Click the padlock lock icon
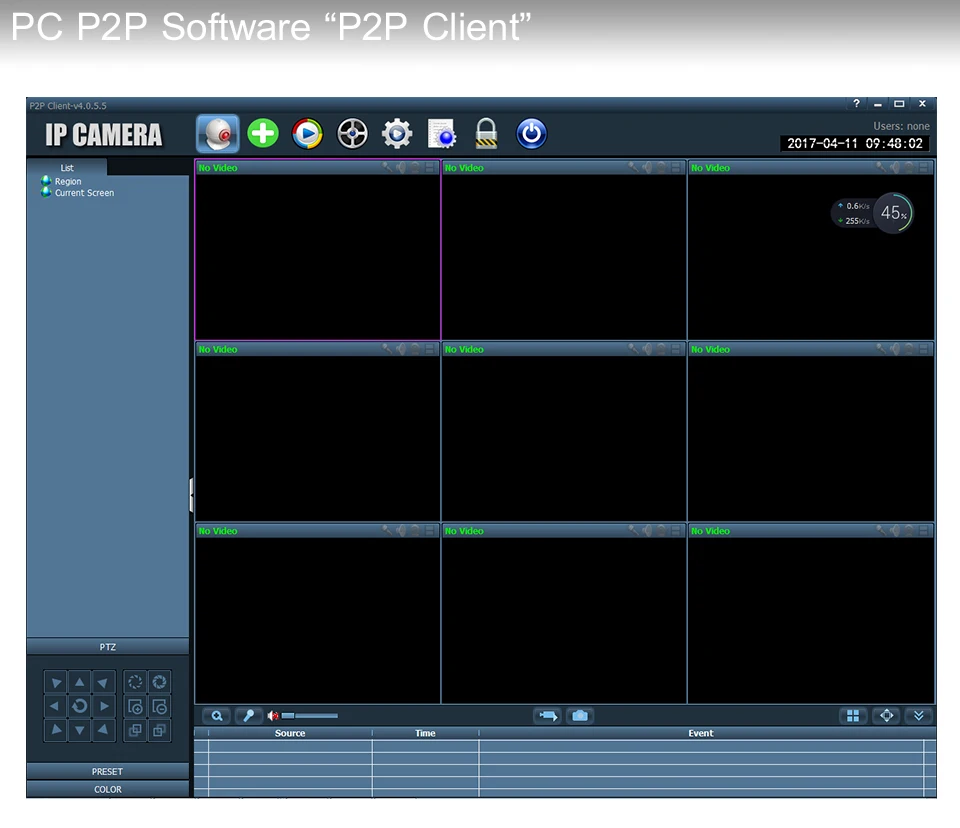 pos(486,134)
